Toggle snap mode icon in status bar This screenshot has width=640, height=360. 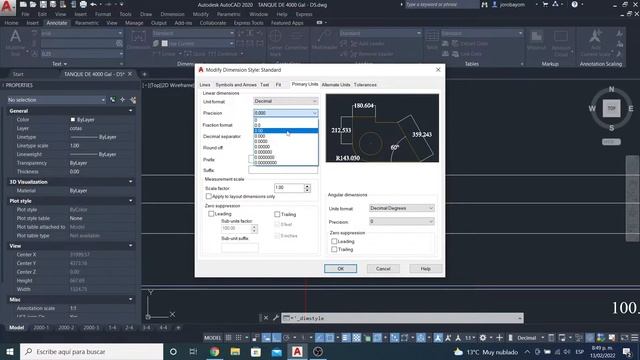coord(238,338)
